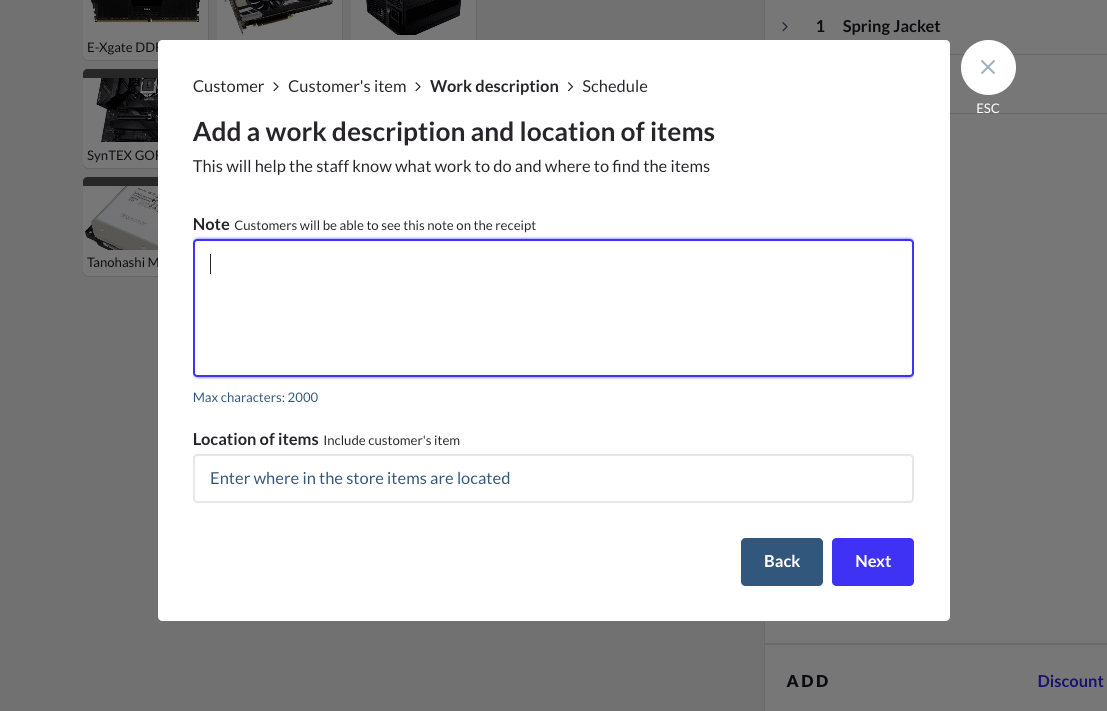
Task: Close the dialog with the X icon
Action: [x=988, y=68]
